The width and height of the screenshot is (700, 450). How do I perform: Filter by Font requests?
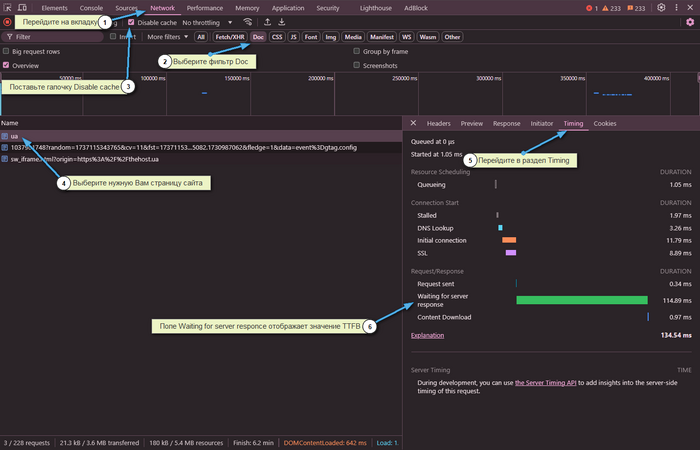pyautogui.click(x=311, y=37)
